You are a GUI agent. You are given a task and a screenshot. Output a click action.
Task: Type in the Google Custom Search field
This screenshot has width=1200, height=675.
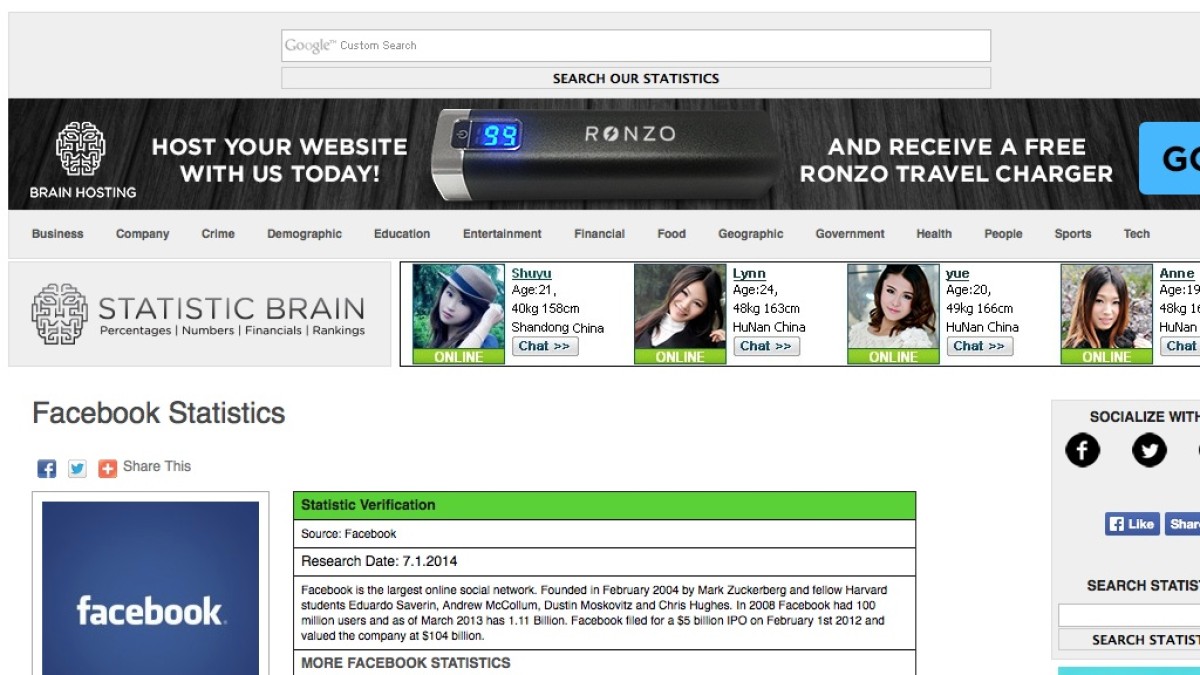click(636, 46)
